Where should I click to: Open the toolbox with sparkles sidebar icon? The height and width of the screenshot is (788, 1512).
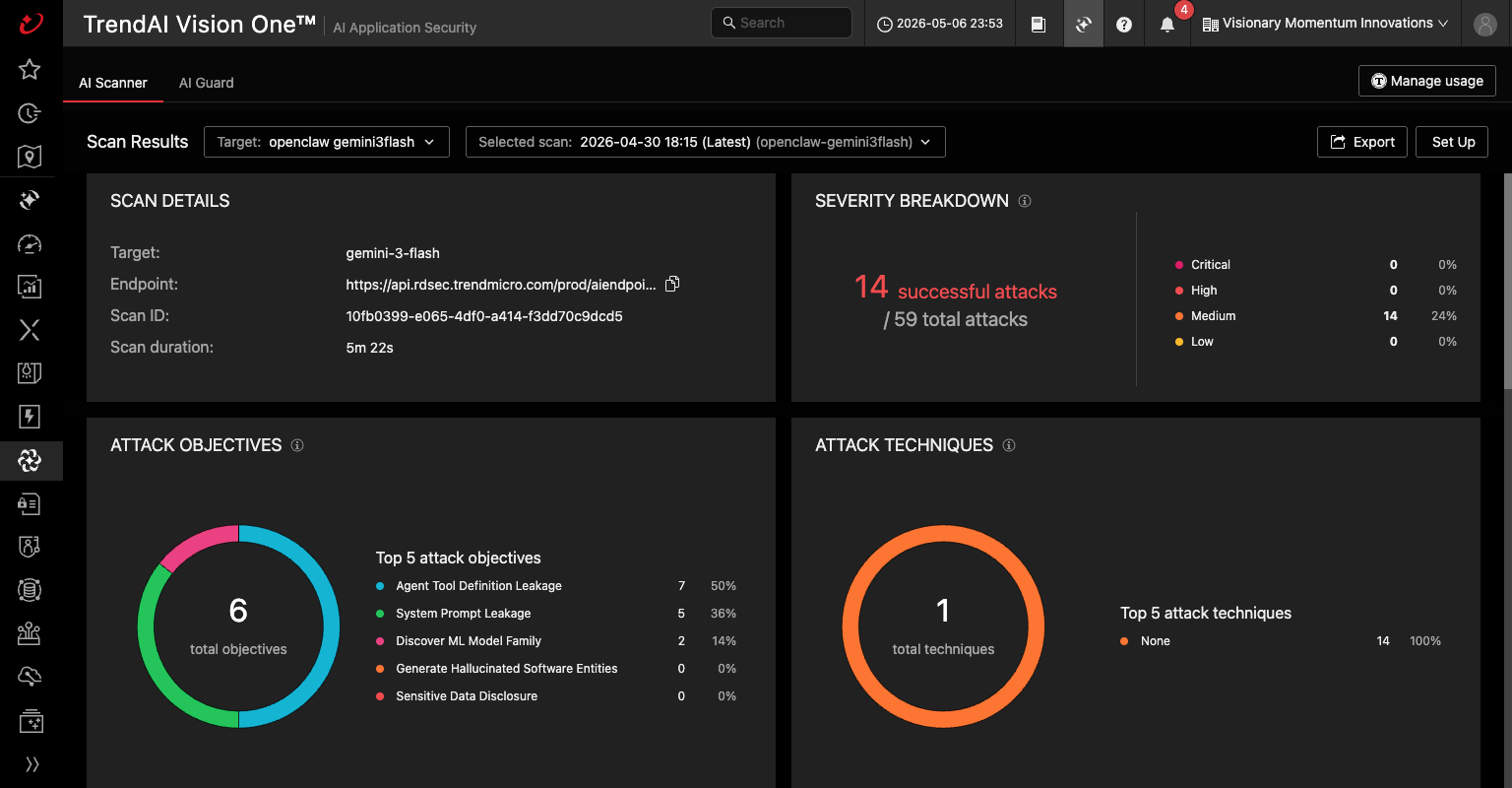point(30,721)
